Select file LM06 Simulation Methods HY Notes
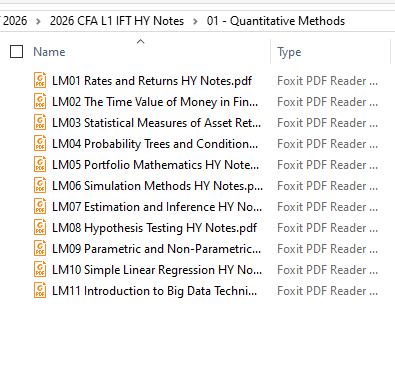The width and height of the screenshot is (395, 378). pos(157,186)
